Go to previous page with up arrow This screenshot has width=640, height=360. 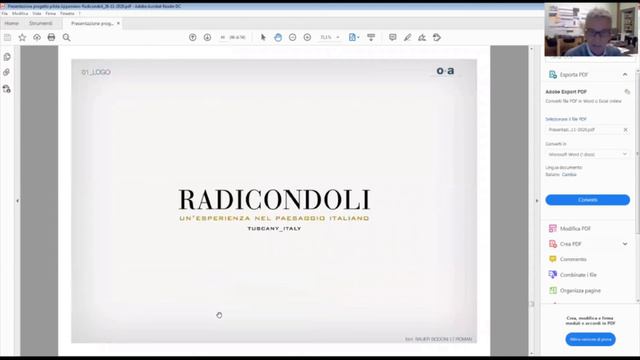point(193,38)
